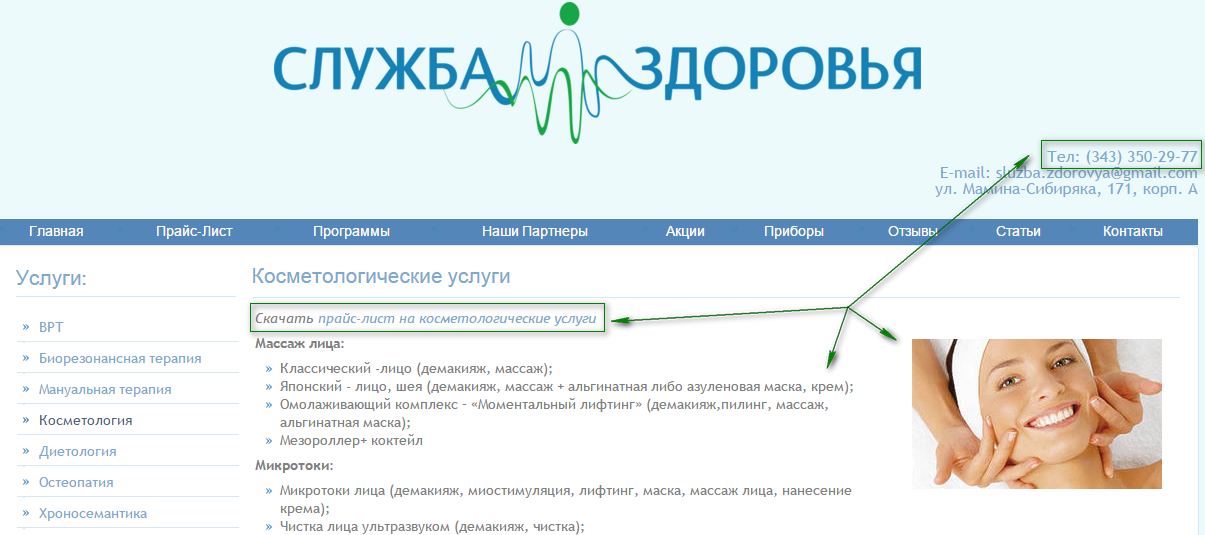This screenshot has width=1205, height=535.
Task: Open Биорезонансная терапия service link
Action: click(x=120, y=358)
